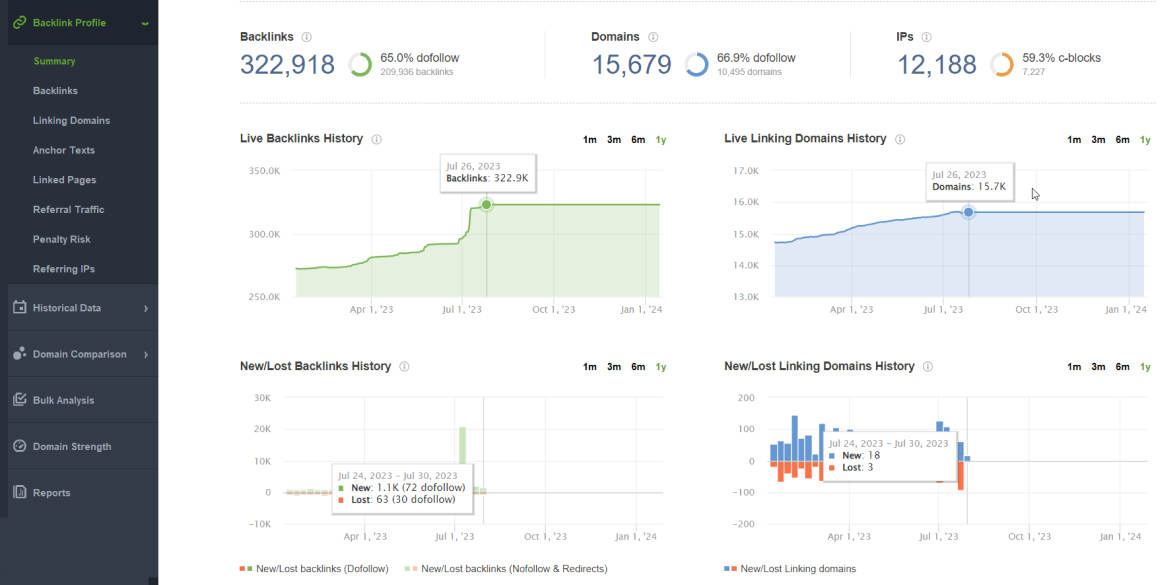Open info tooltip for Live Backlinks History
Image resolution: width=1167 pixels, height=585 pixels.
(x=376, y=139)
